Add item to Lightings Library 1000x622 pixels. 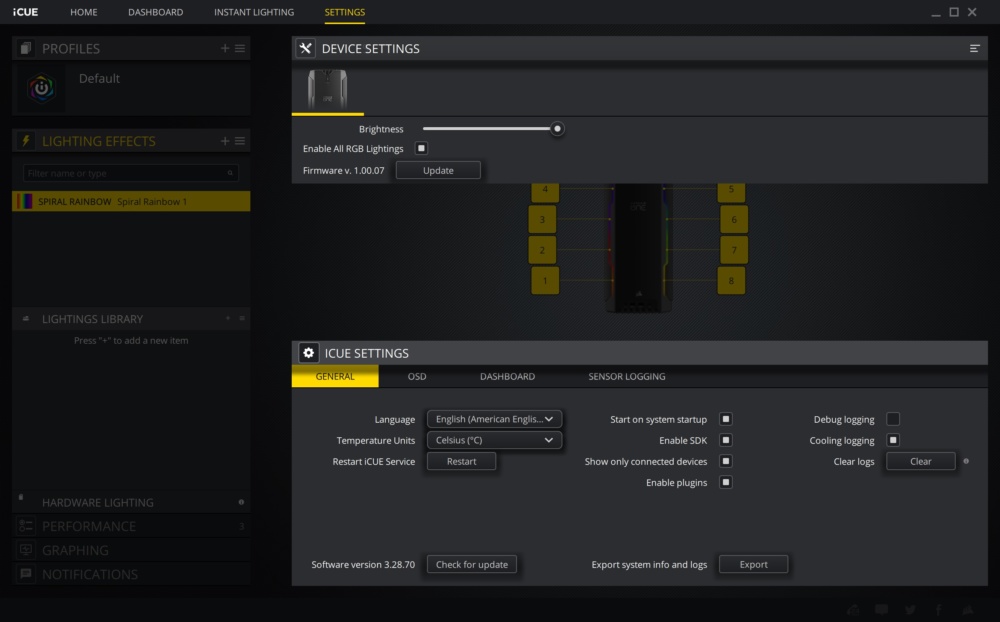(x=227, y=318)
